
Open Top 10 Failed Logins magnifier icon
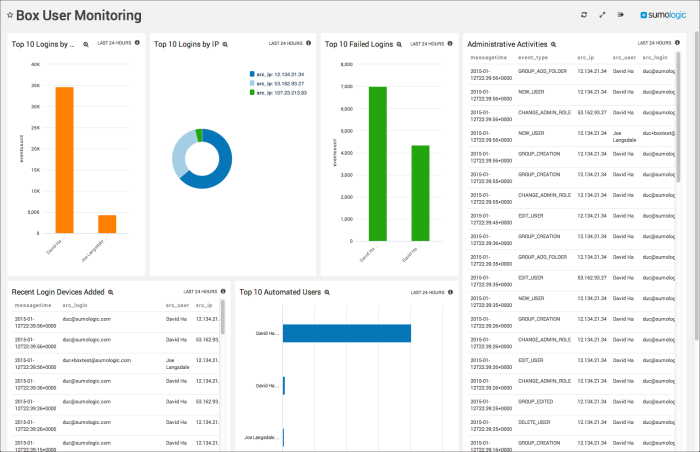point(400,44)
